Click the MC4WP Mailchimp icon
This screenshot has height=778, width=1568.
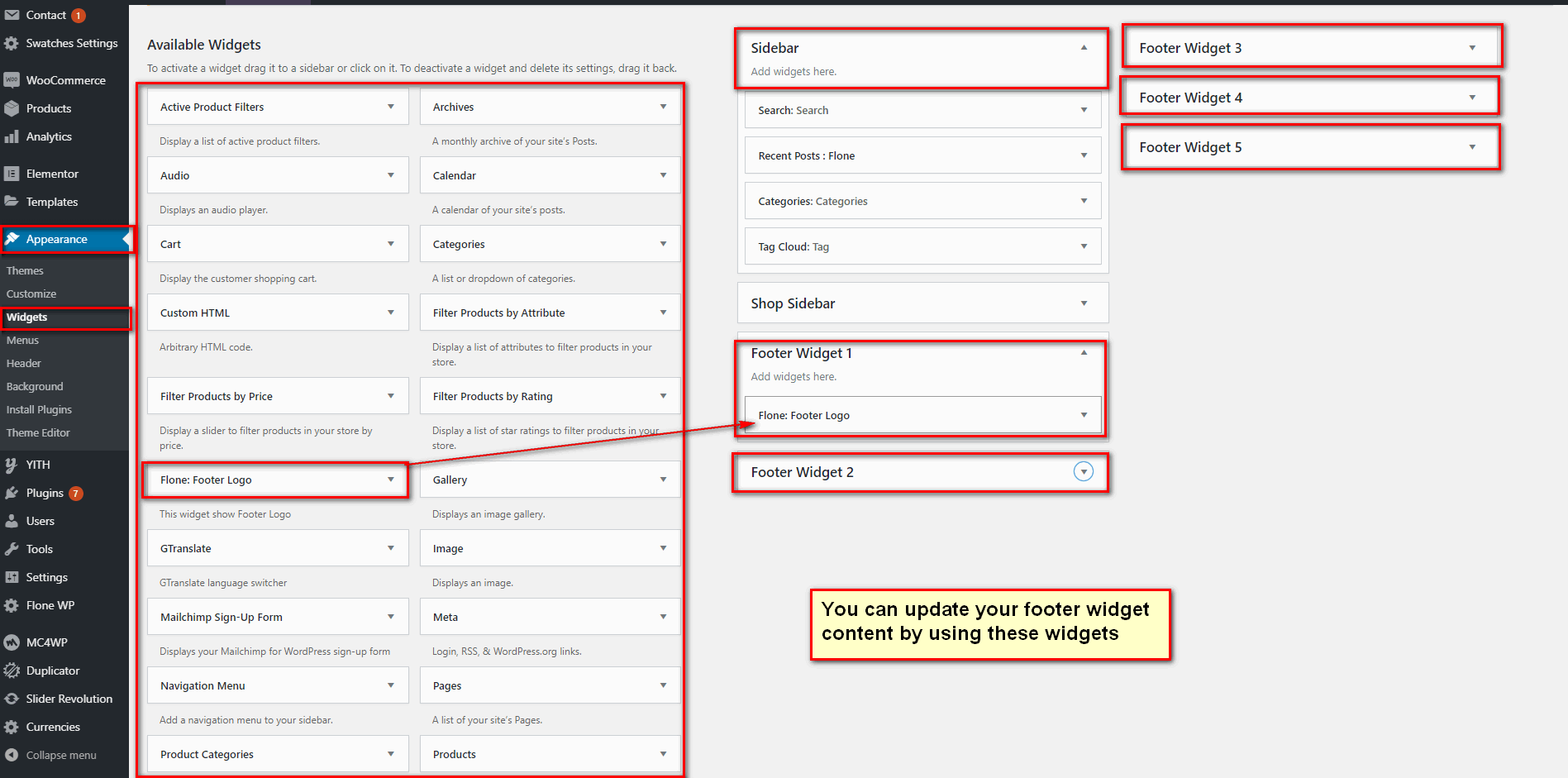click(x=12, y=642)
